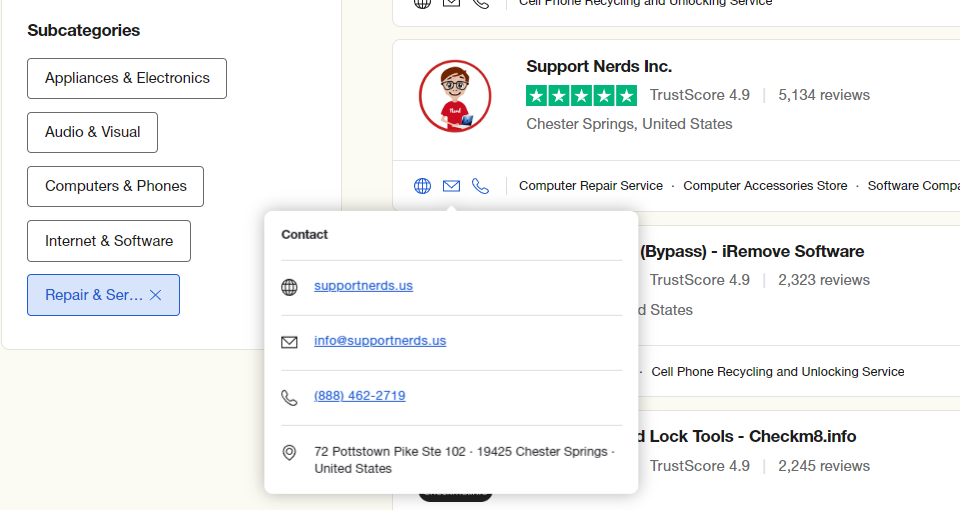Click the Support Nerds mascot logo
Viewport: 960px width, 510px height.
tap(455, 96)
